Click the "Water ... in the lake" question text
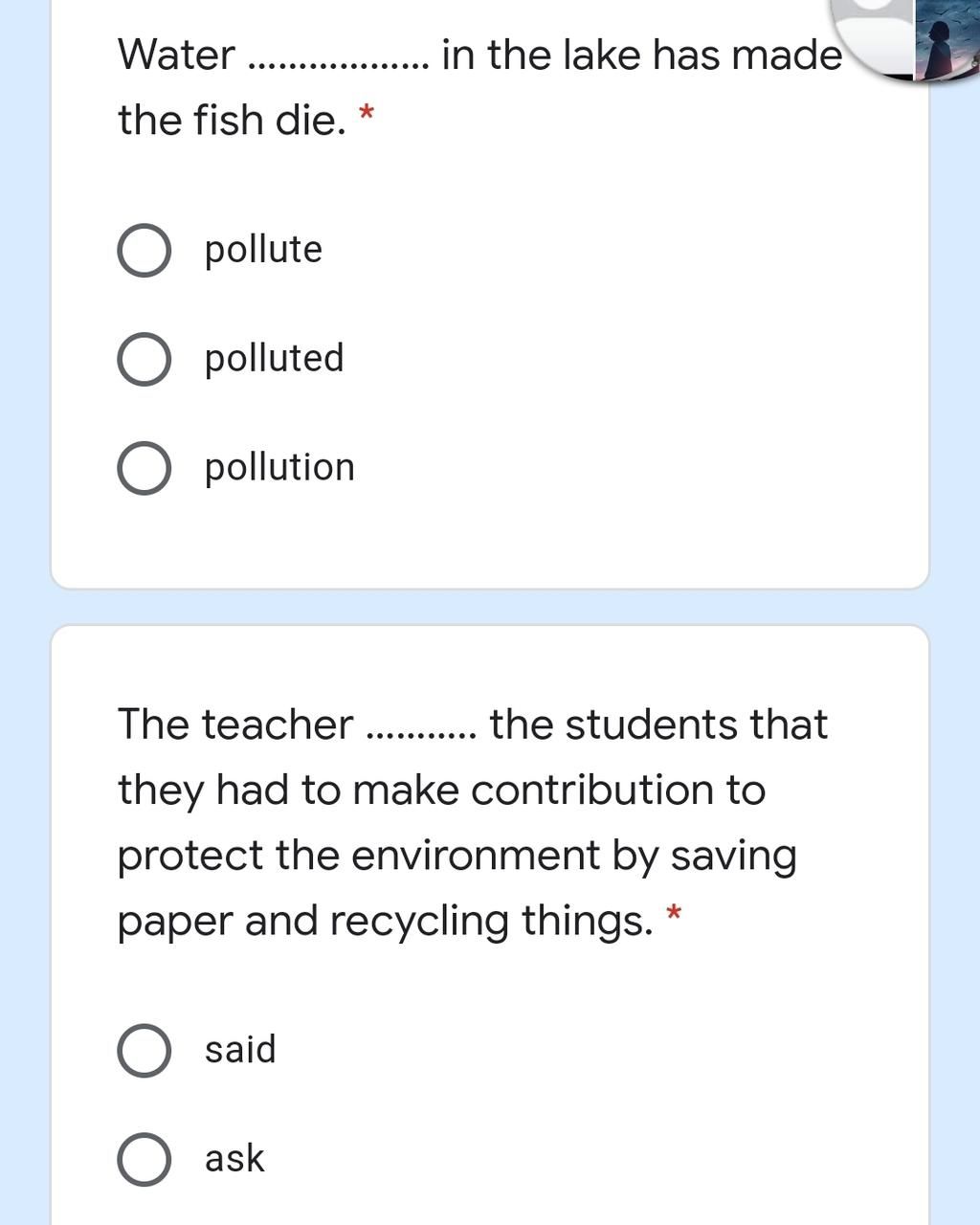Screen dimensions: 980x1225 point(479,87)
